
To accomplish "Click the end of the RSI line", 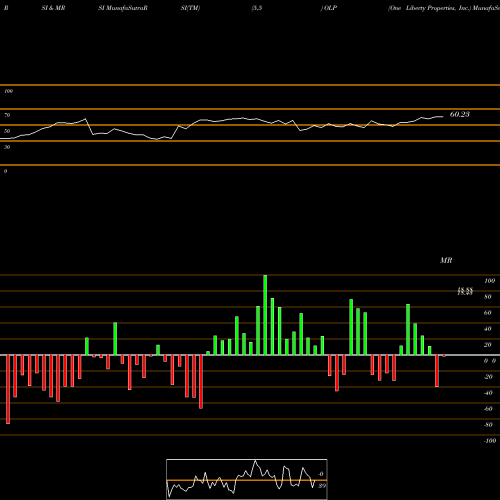I will pos(442,117).
